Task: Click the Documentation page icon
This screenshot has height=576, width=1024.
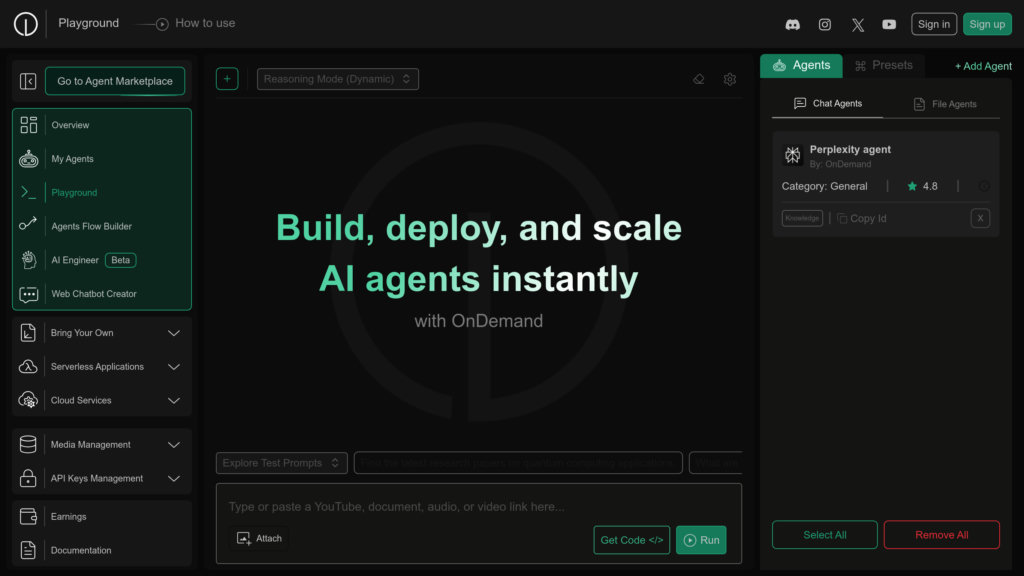Action: tap(28, 550)
